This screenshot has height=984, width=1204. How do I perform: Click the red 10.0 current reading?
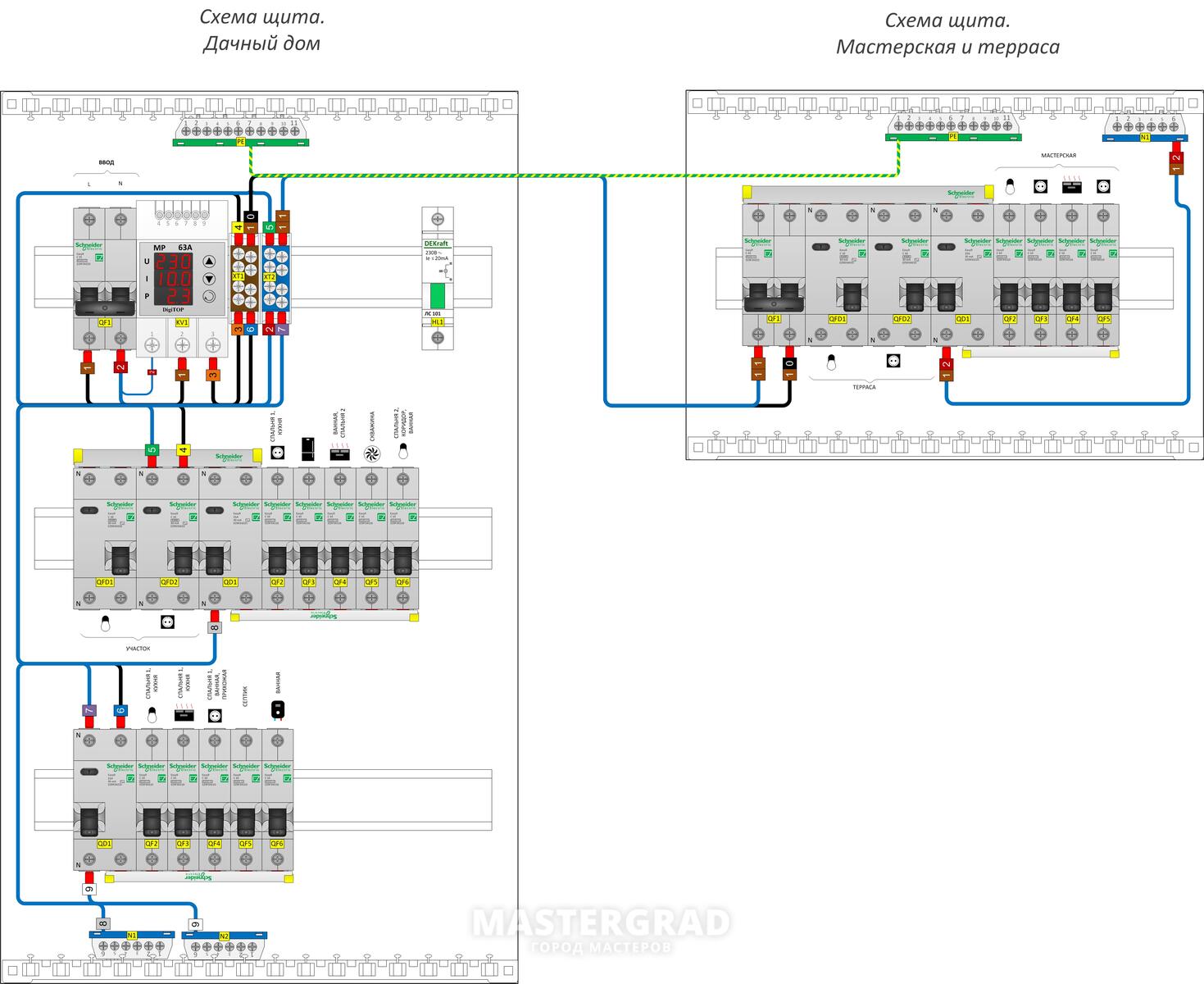[x=173, y=279]
